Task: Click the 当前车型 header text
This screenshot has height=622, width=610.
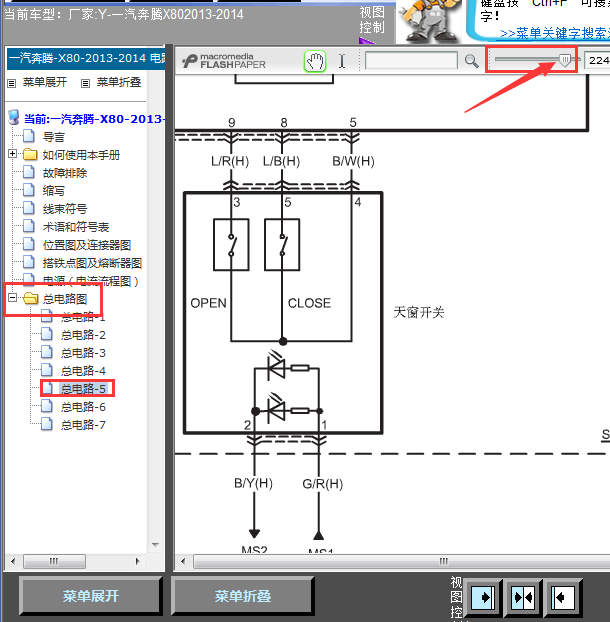Action: pyautogui.click(x=124, y=15)
